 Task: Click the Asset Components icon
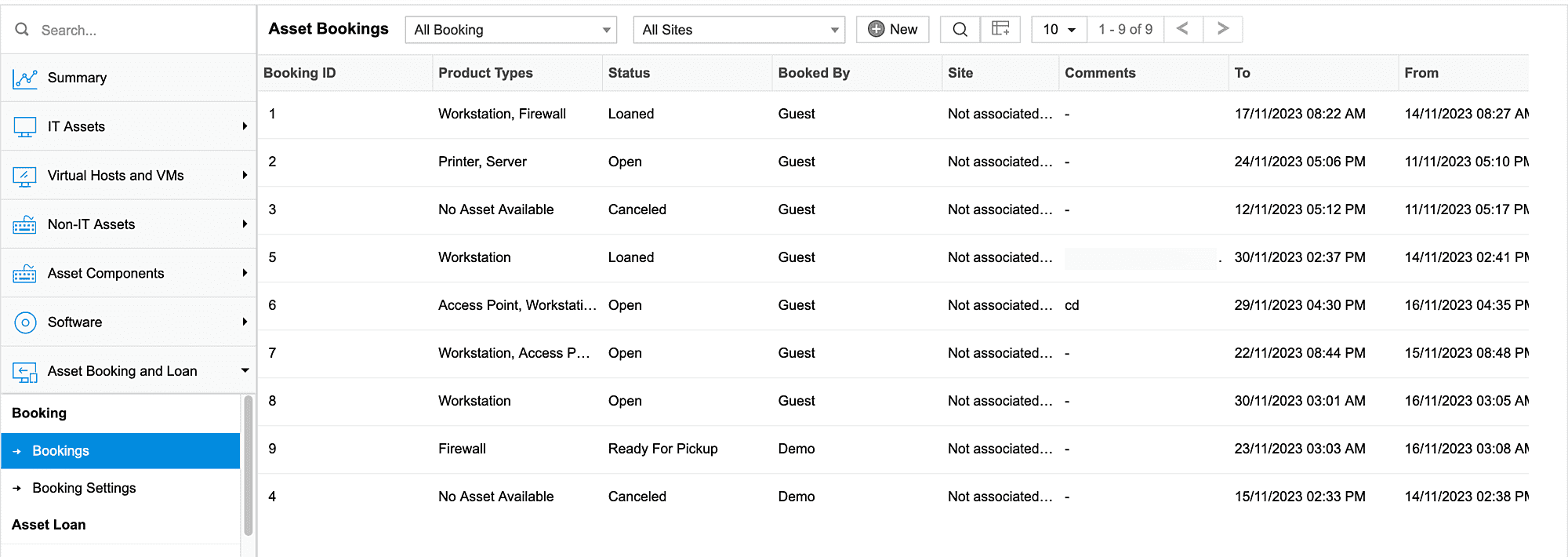[25, 274]
